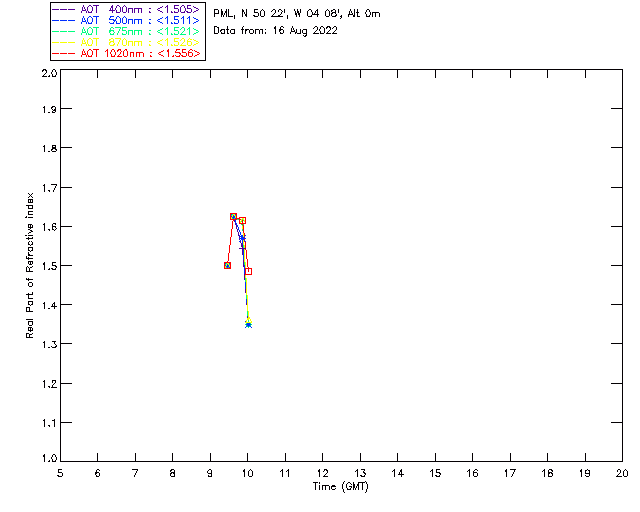Click the blue star marker near 1.57
This screenshot has height=512, width=640.
coord(242,238)
